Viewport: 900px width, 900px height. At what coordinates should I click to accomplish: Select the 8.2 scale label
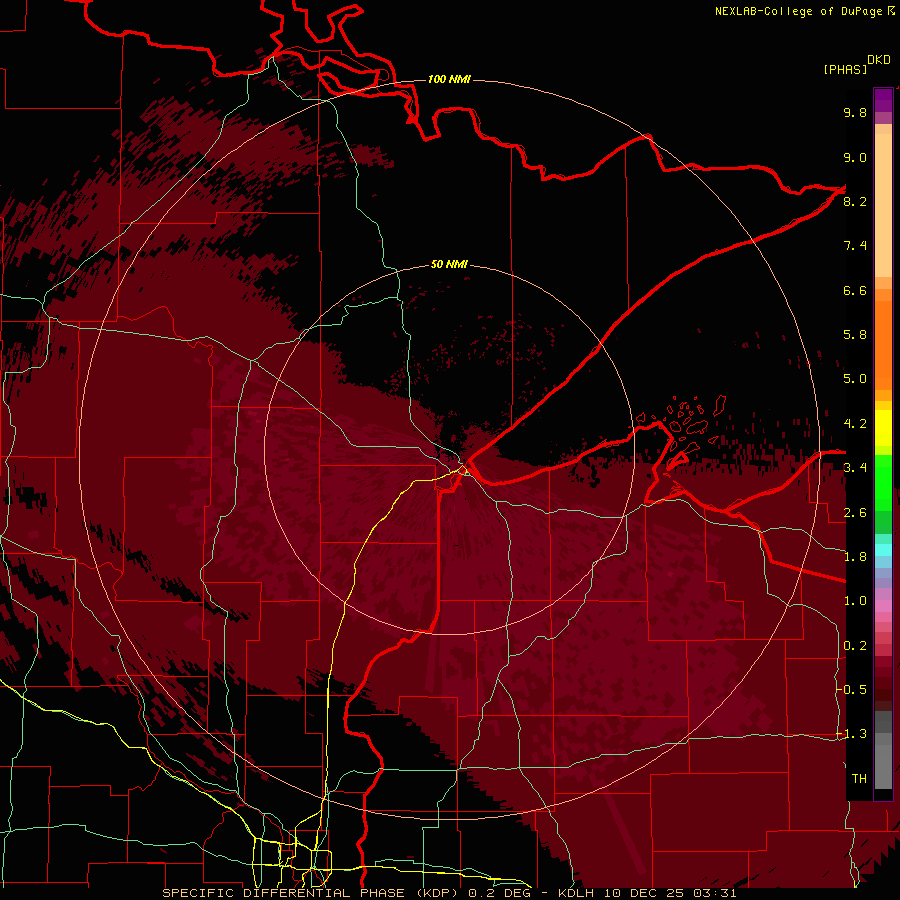(x=855, y=201)
